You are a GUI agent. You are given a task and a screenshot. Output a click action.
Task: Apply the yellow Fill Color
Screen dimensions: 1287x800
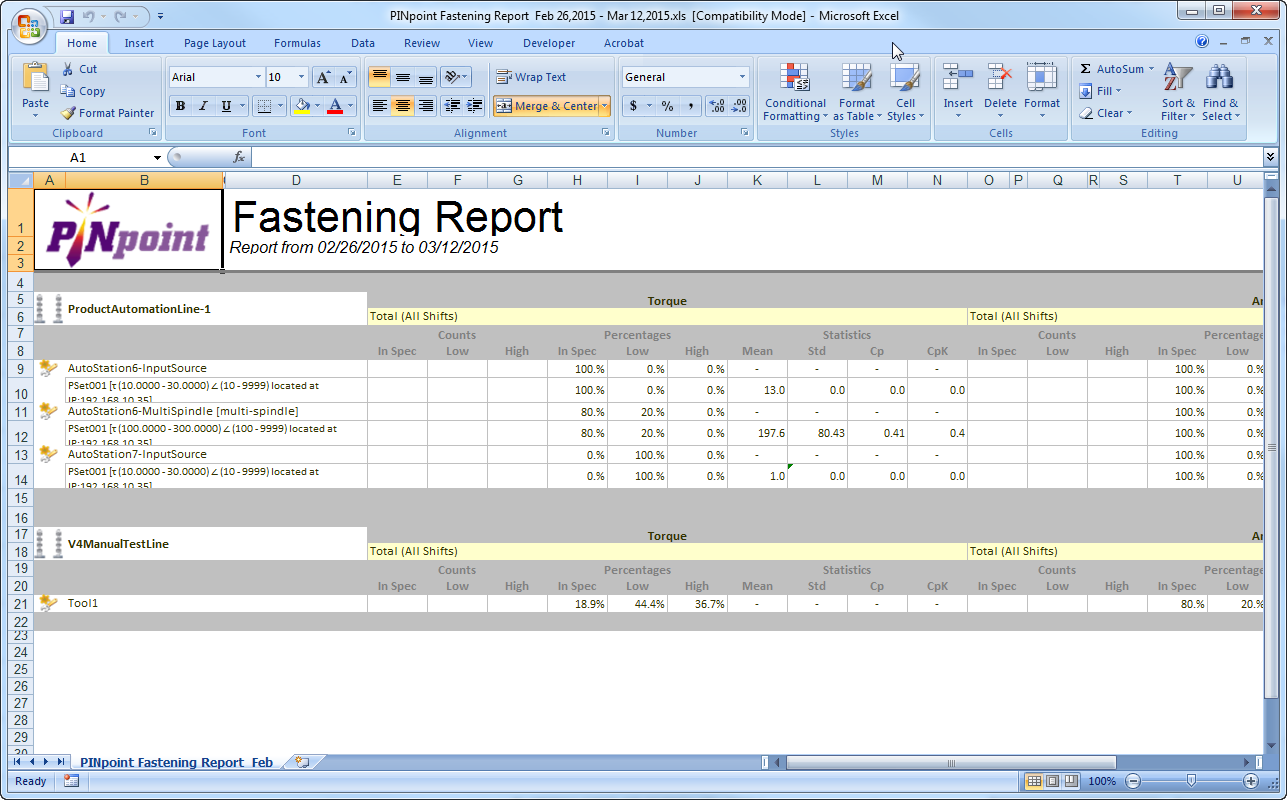(x=302, y=106)
